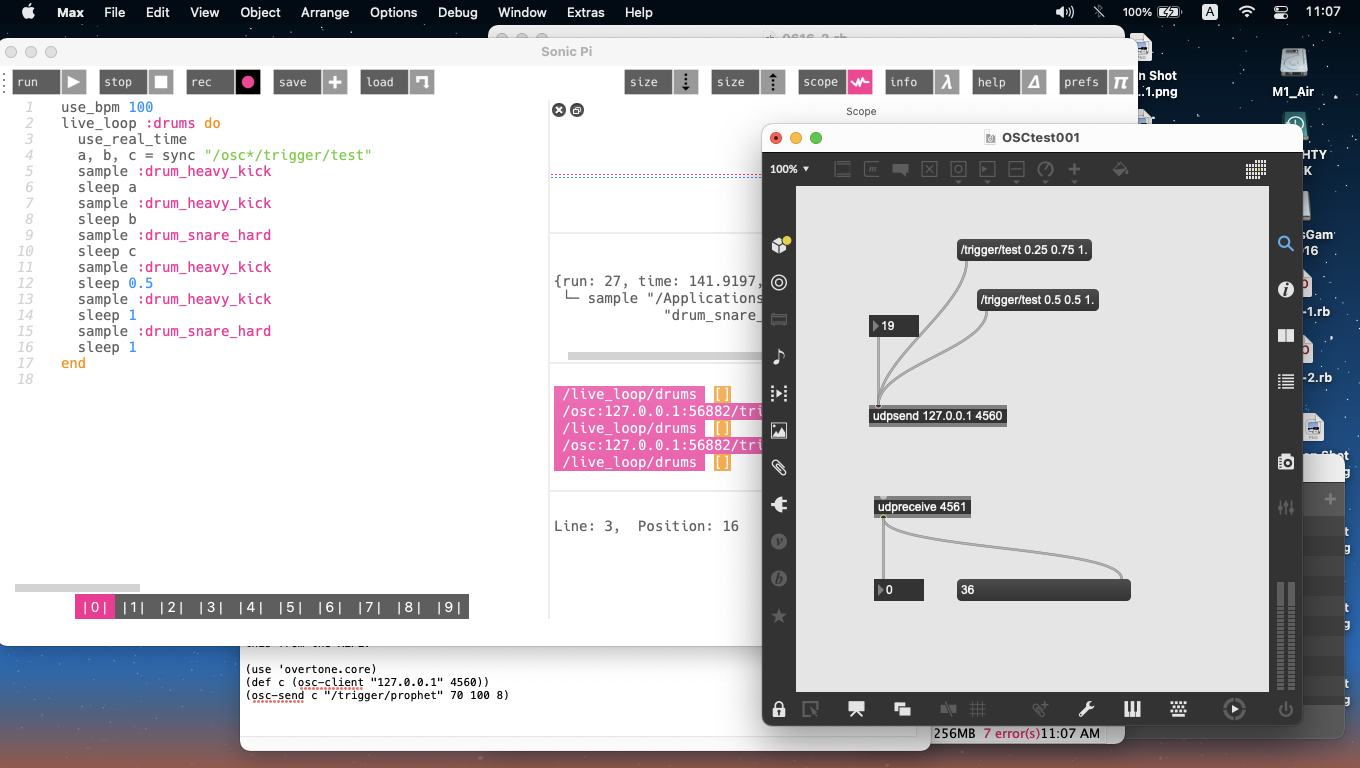
Task: Open the object browser cube icon
Action: click(779, 246)
